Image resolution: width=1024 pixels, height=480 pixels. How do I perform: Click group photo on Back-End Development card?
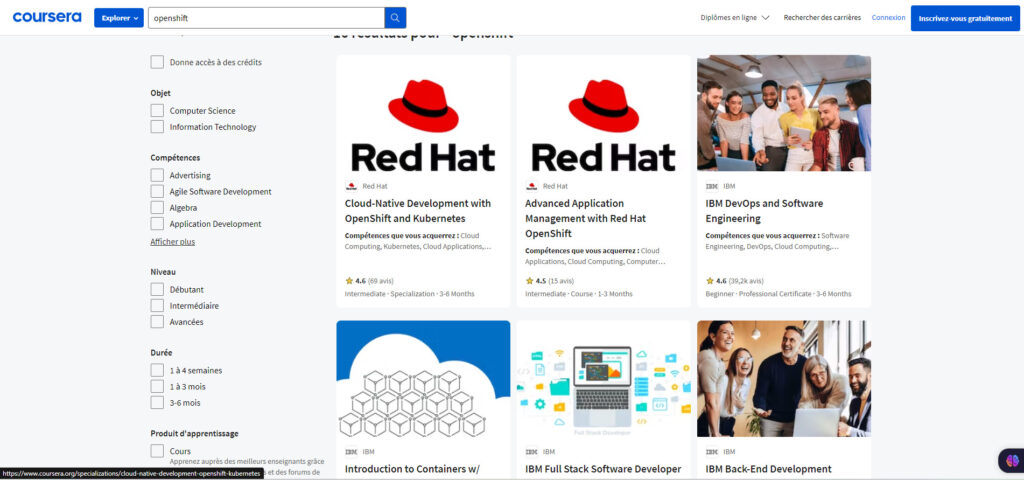point(784,379)
